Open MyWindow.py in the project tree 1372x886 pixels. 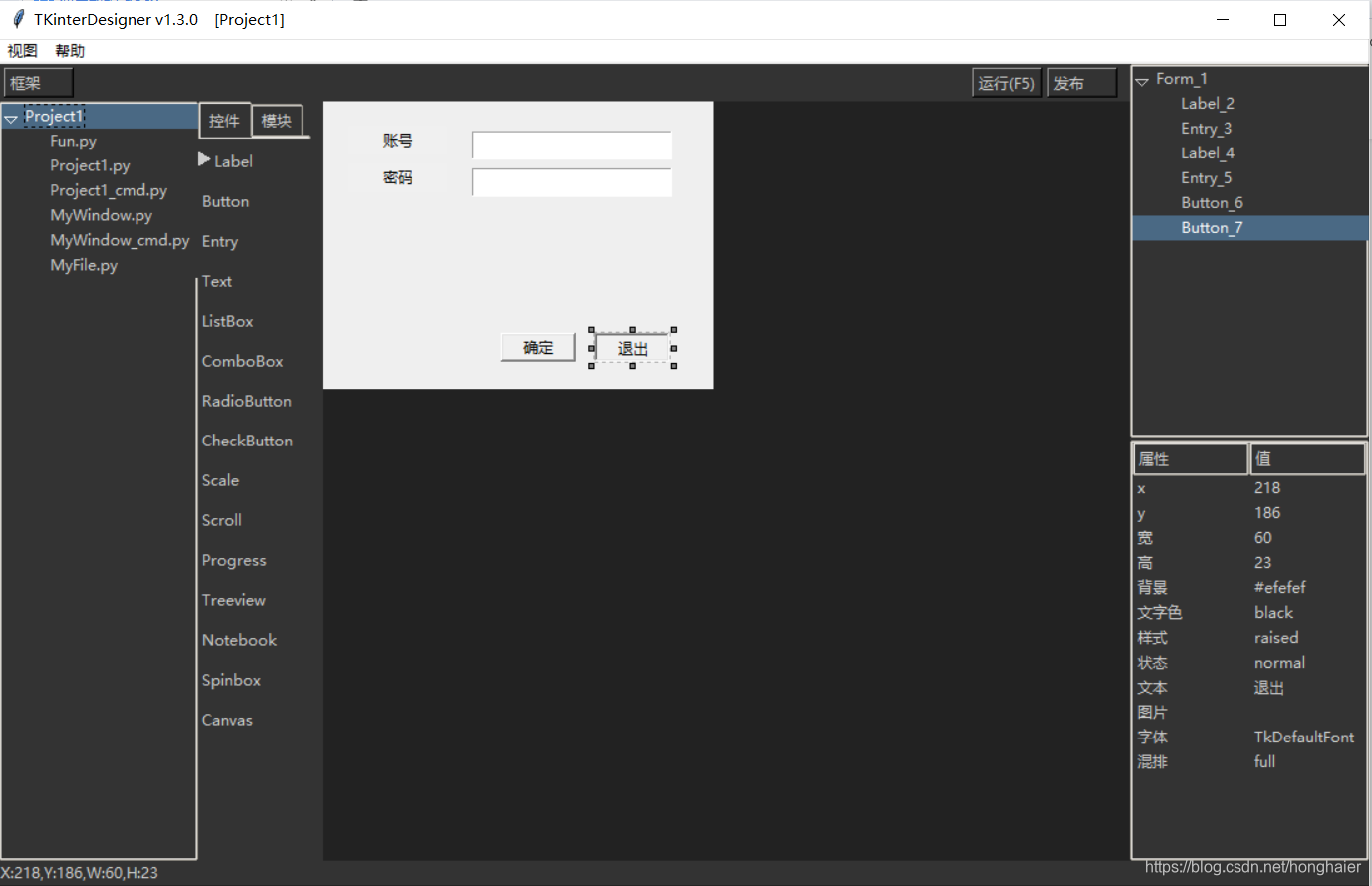[x=101, y=215]
